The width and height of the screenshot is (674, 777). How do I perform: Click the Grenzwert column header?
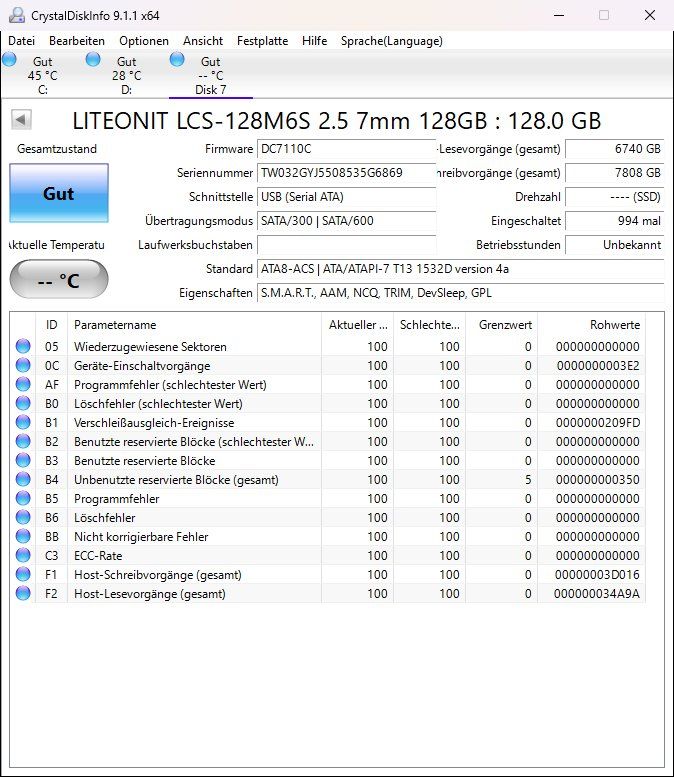502,325
